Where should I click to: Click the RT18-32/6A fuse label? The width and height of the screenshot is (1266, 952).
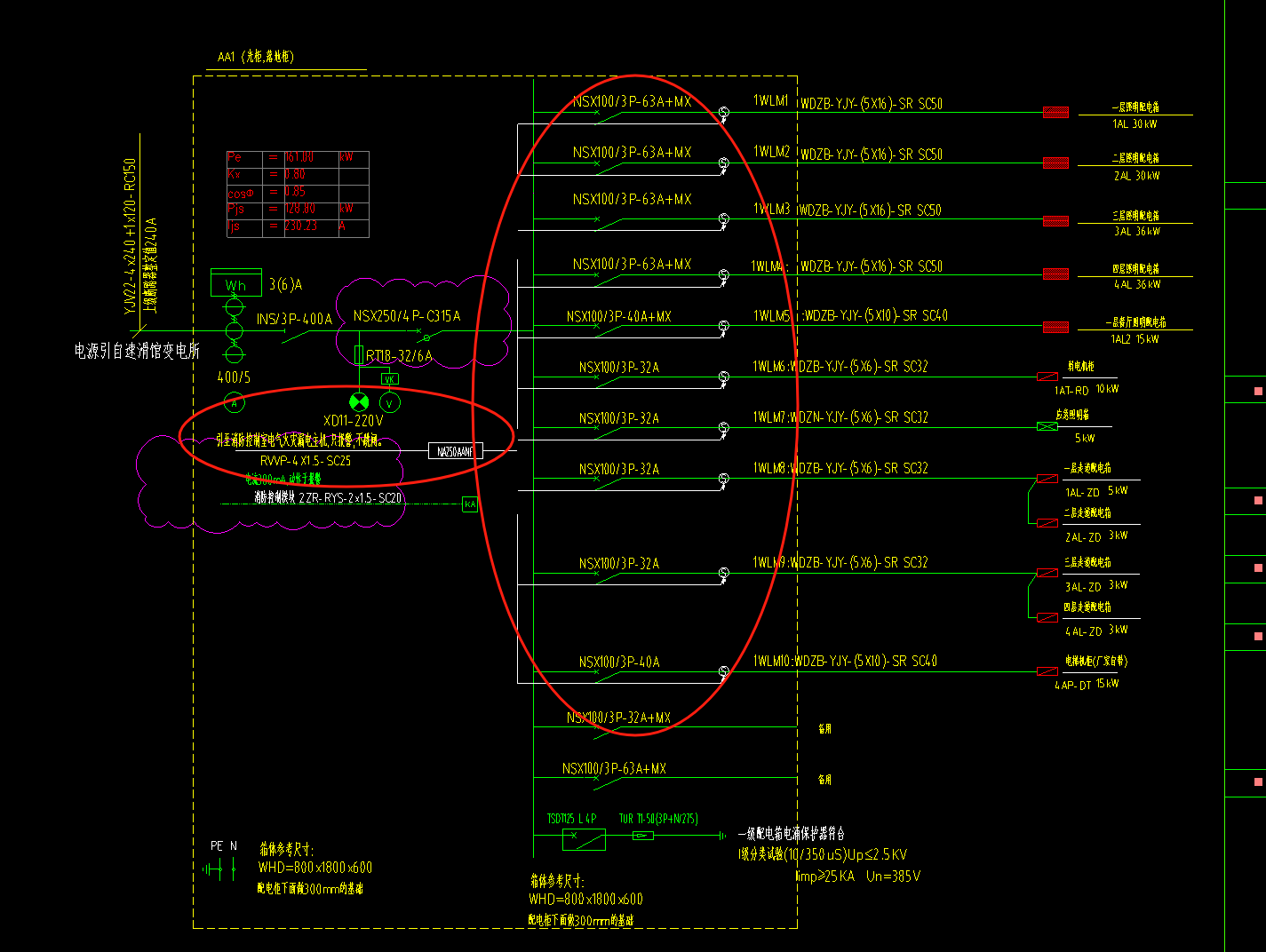(x=399, y=356)
